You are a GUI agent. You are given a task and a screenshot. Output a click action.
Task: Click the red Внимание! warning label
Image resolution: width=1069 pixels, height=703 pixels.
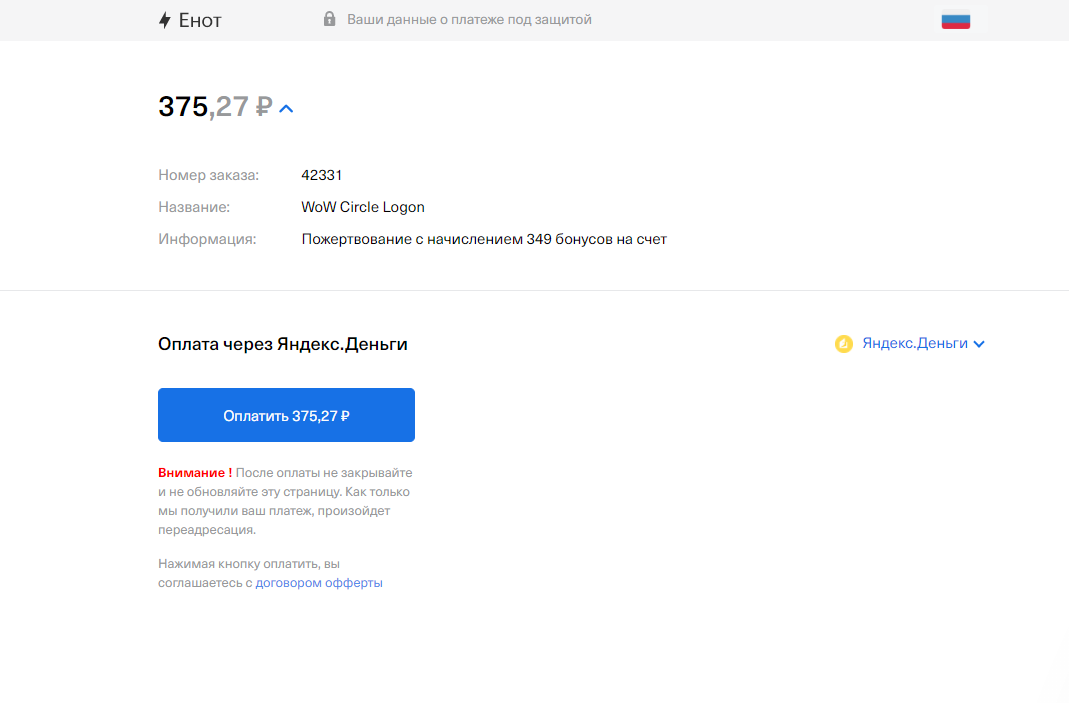coord(195,472)
